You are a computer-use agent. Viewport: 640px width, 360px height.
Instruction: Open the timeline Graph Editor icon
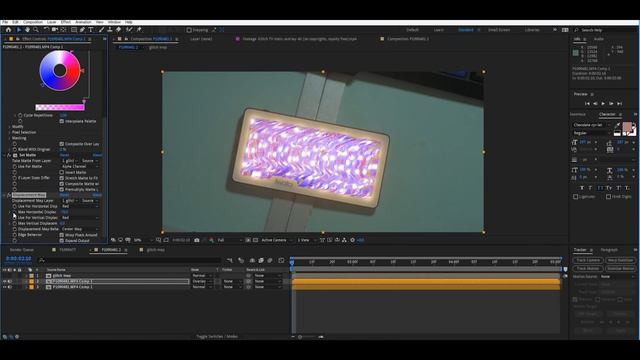pyautogui.click(x=281, y=260)
